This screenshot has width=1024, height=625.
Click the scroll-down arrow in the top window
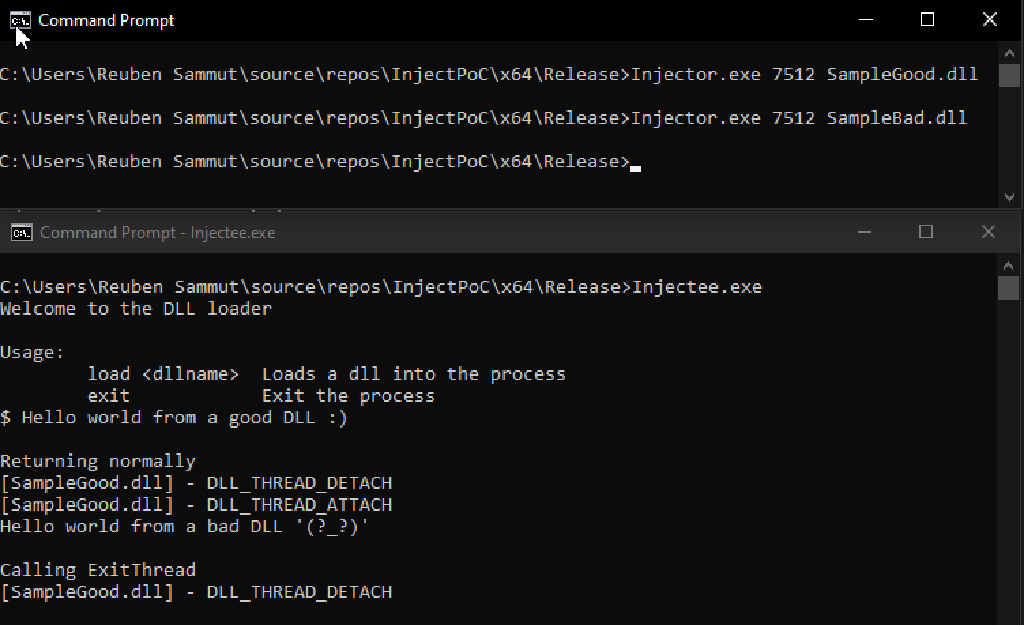click(1009, 196)
